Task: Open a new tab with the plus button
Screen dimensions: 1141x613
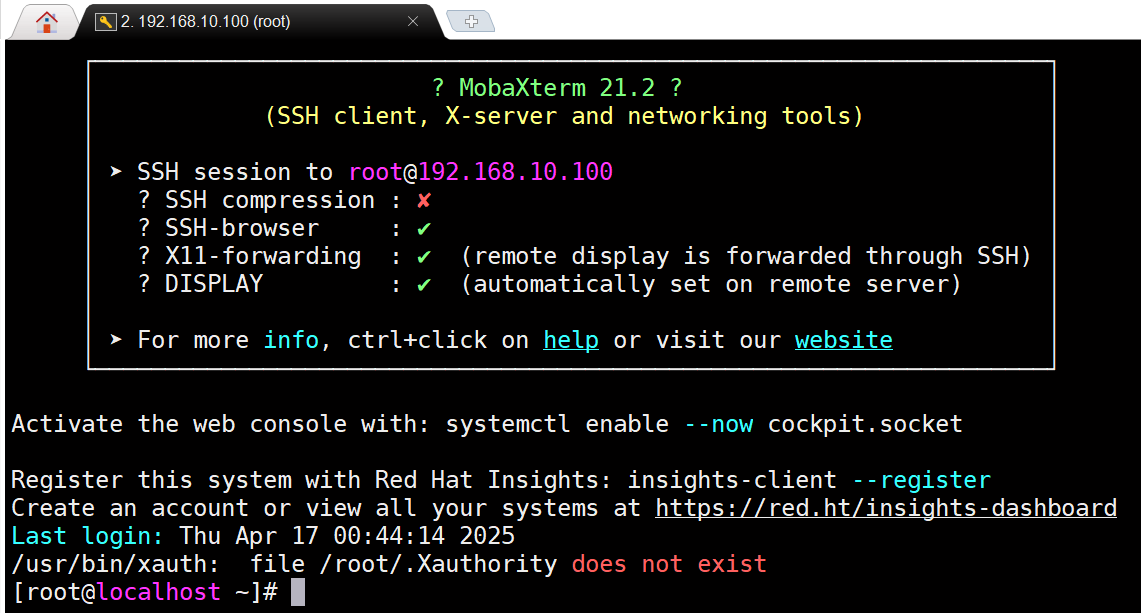Action: 471,21
